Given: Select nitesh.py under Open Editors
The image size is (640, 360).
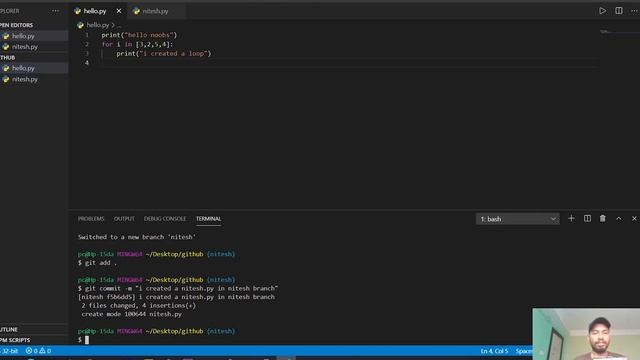Looking at the screenshot, I should [x=24, y=47].
